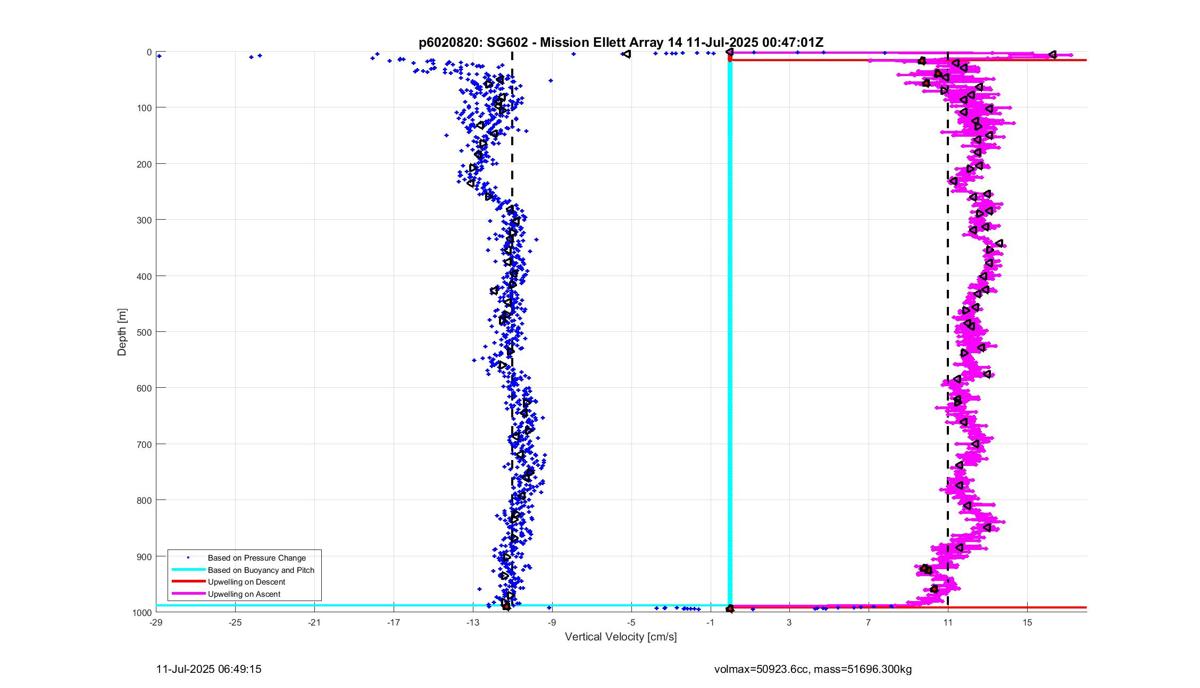Click the x-axis tick label '-9'

(x=551, y=622)
